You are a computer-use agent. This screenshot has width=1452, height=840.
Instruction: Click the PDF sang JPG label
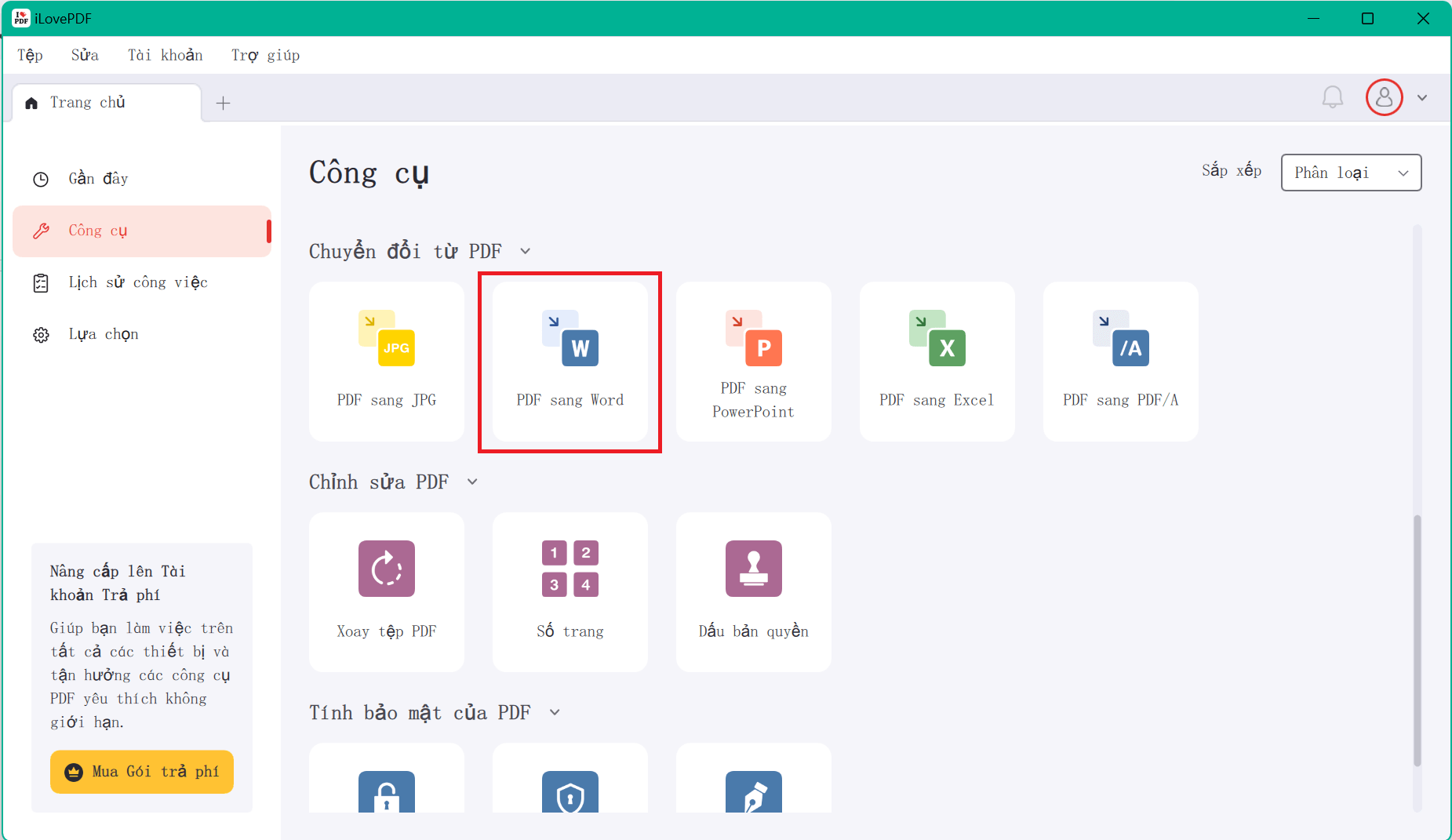click(387, 400)
